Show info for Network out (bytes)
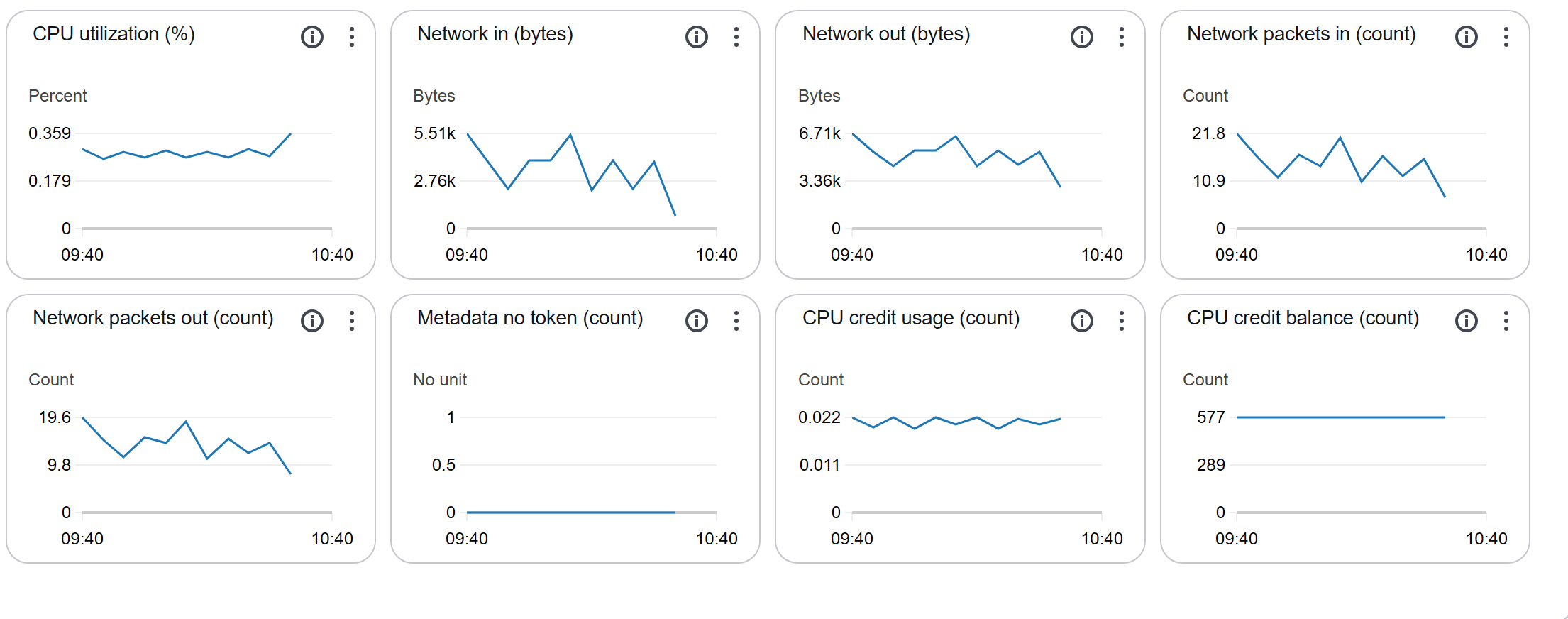The image size is (1568, 619). tap(1082, 37)
